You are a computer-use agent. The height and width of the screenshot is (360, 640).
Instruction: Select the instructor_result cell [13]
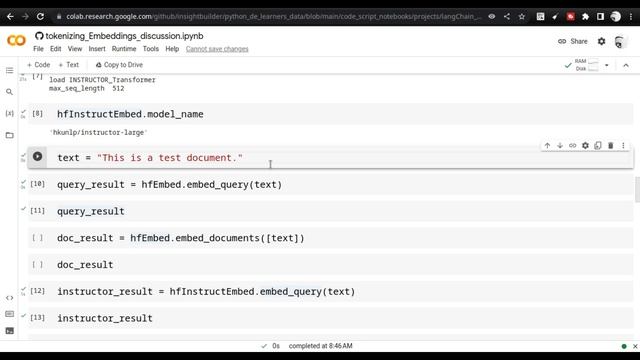(x=330, y=318)
